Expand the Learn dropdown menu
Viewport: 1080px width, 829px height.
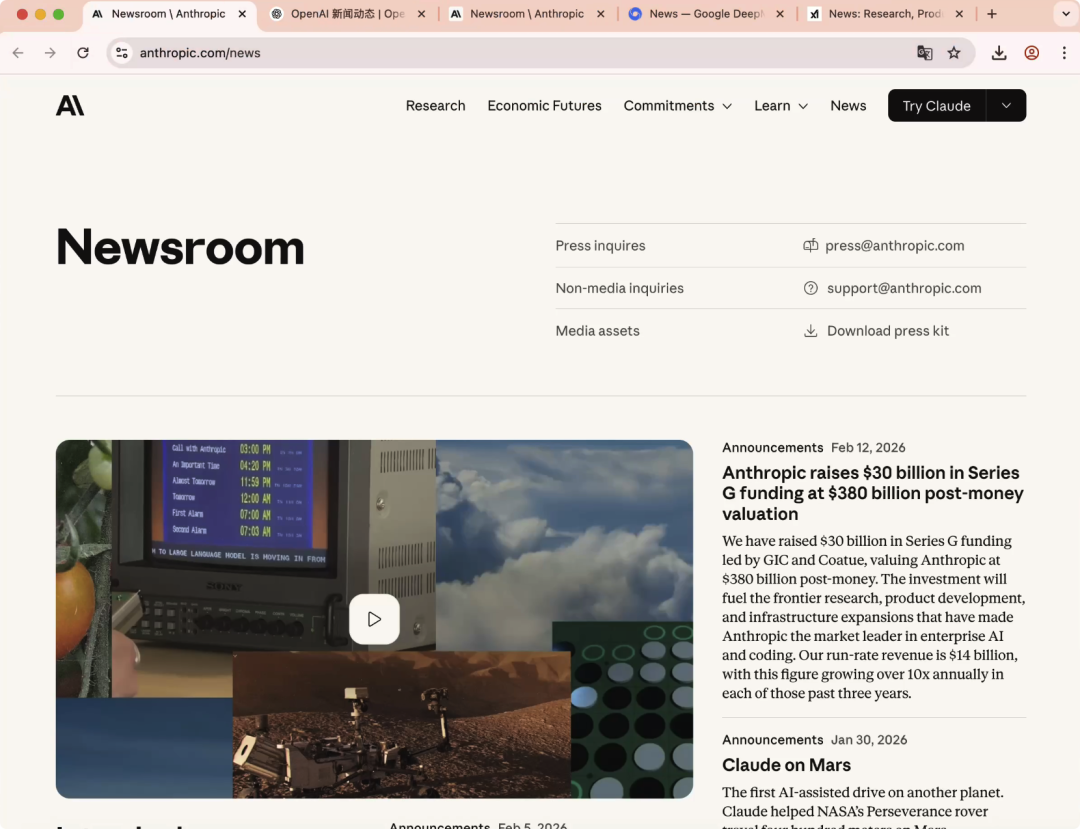click(x=780, y=106)
